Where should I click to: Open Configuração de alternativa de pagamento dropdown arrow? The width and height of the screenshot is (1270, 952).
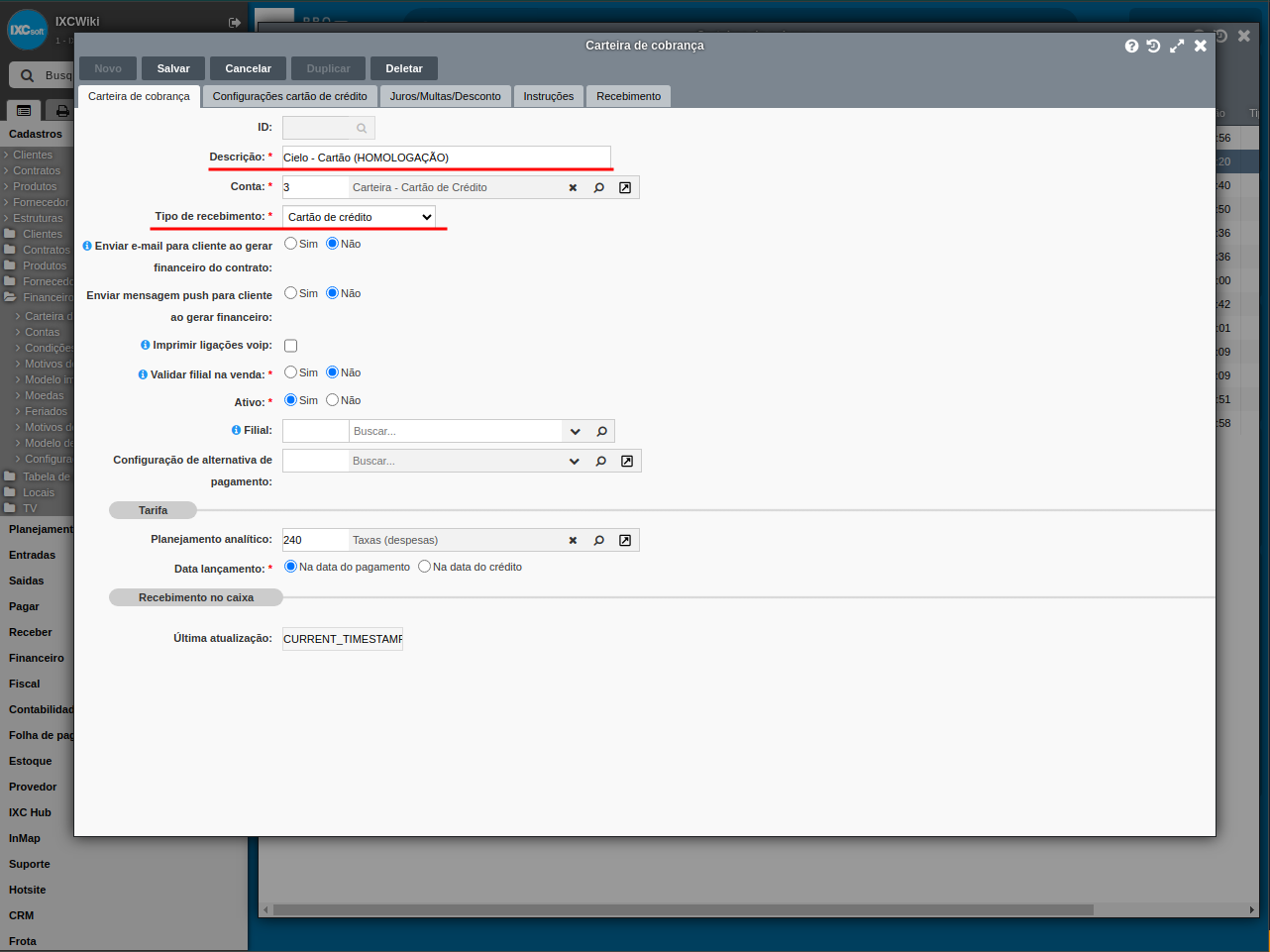point(575,461)
